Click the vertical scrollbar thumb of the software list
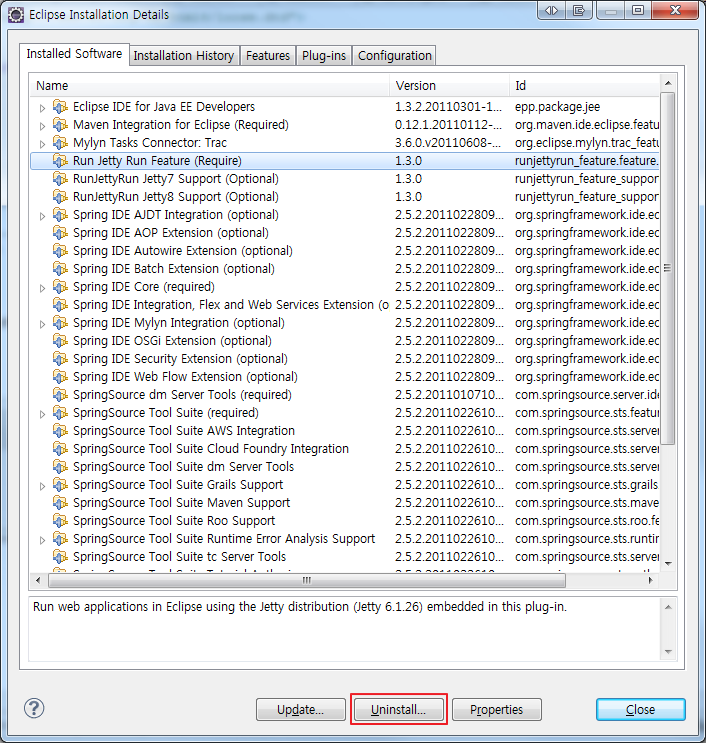 (x=668, y=269)
